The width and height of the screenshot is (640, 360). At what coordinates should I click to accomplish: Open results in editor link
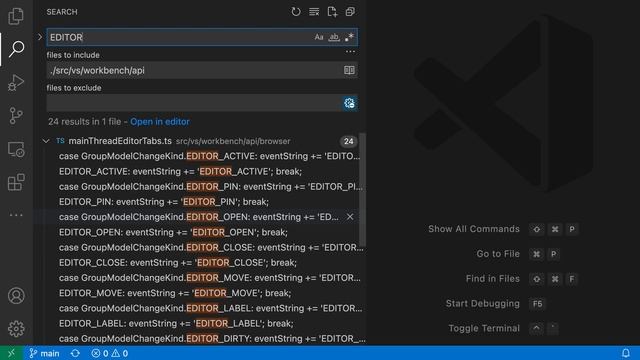160,122
